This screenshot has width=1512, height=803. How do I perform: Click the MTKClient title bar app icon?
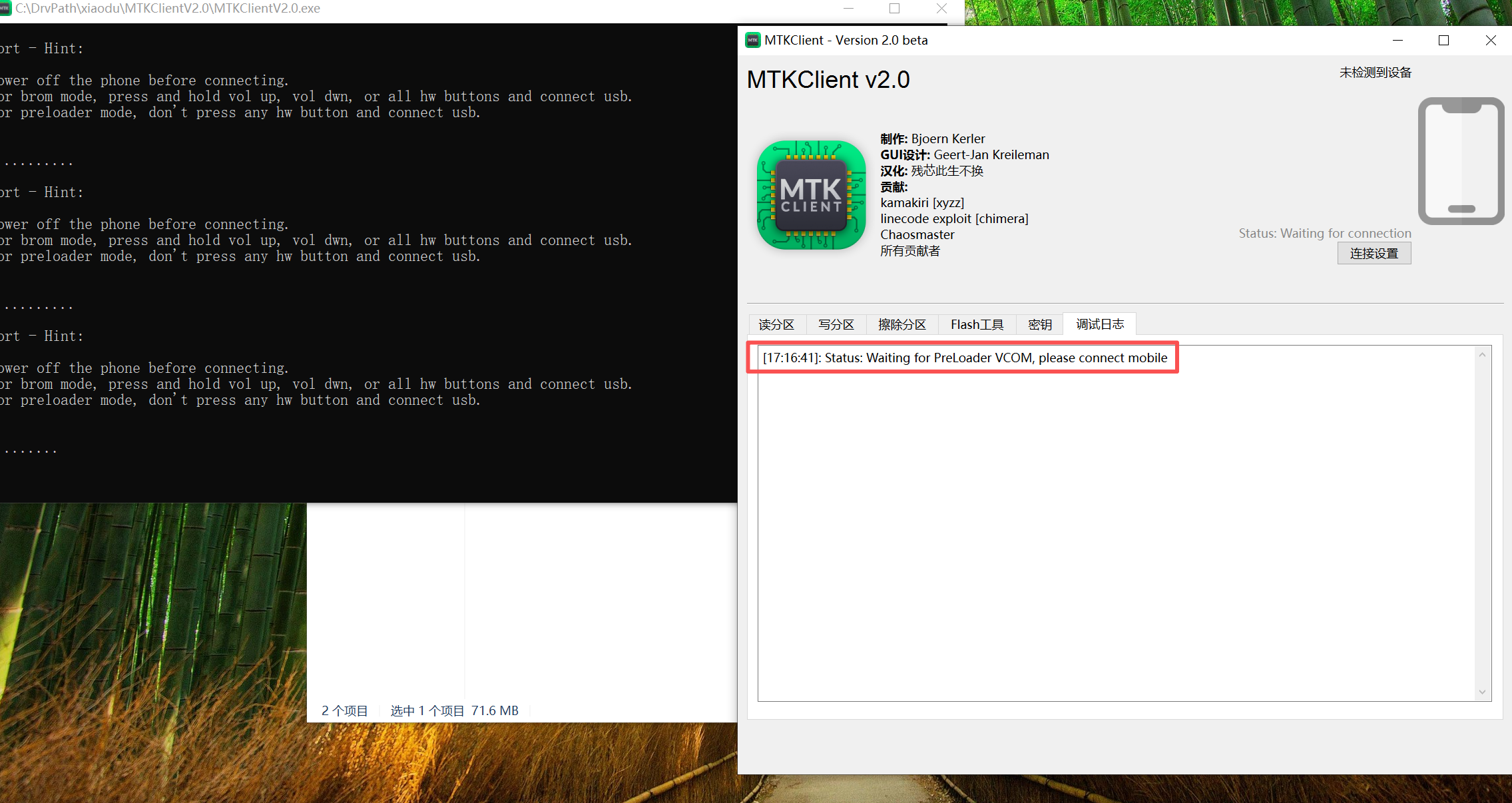click(752, 40)
